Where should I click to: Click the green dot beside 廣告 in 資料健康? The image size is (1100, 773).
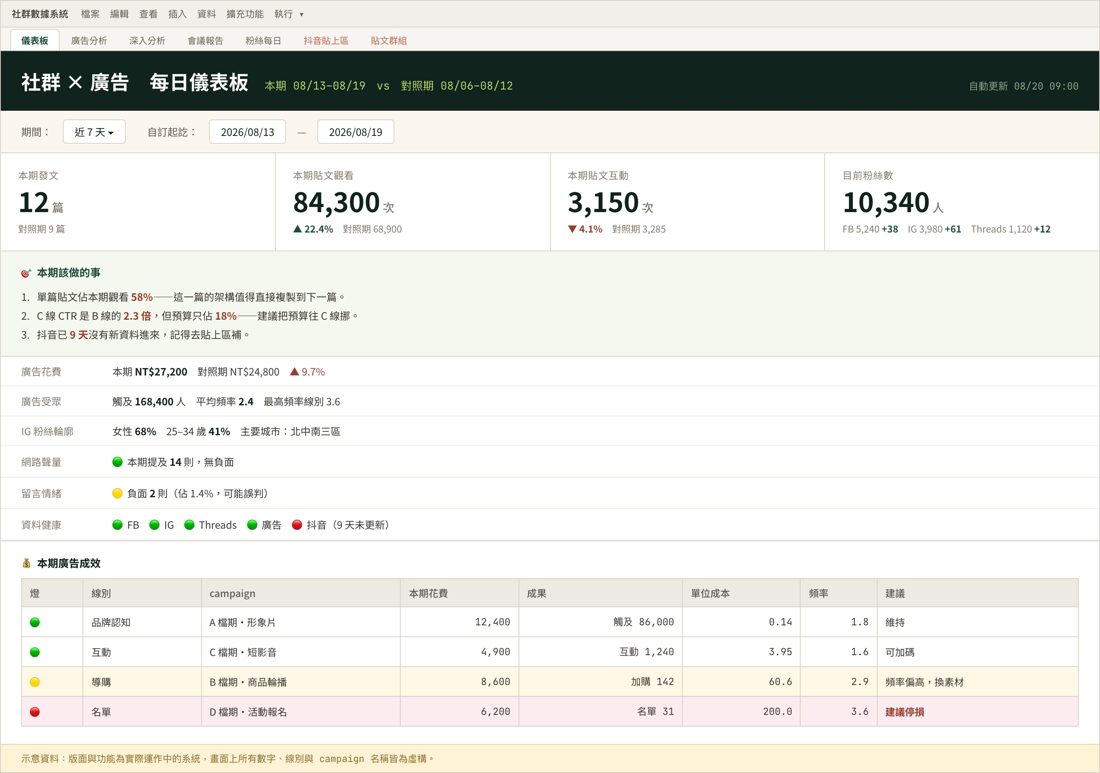(x=253, y=525)
